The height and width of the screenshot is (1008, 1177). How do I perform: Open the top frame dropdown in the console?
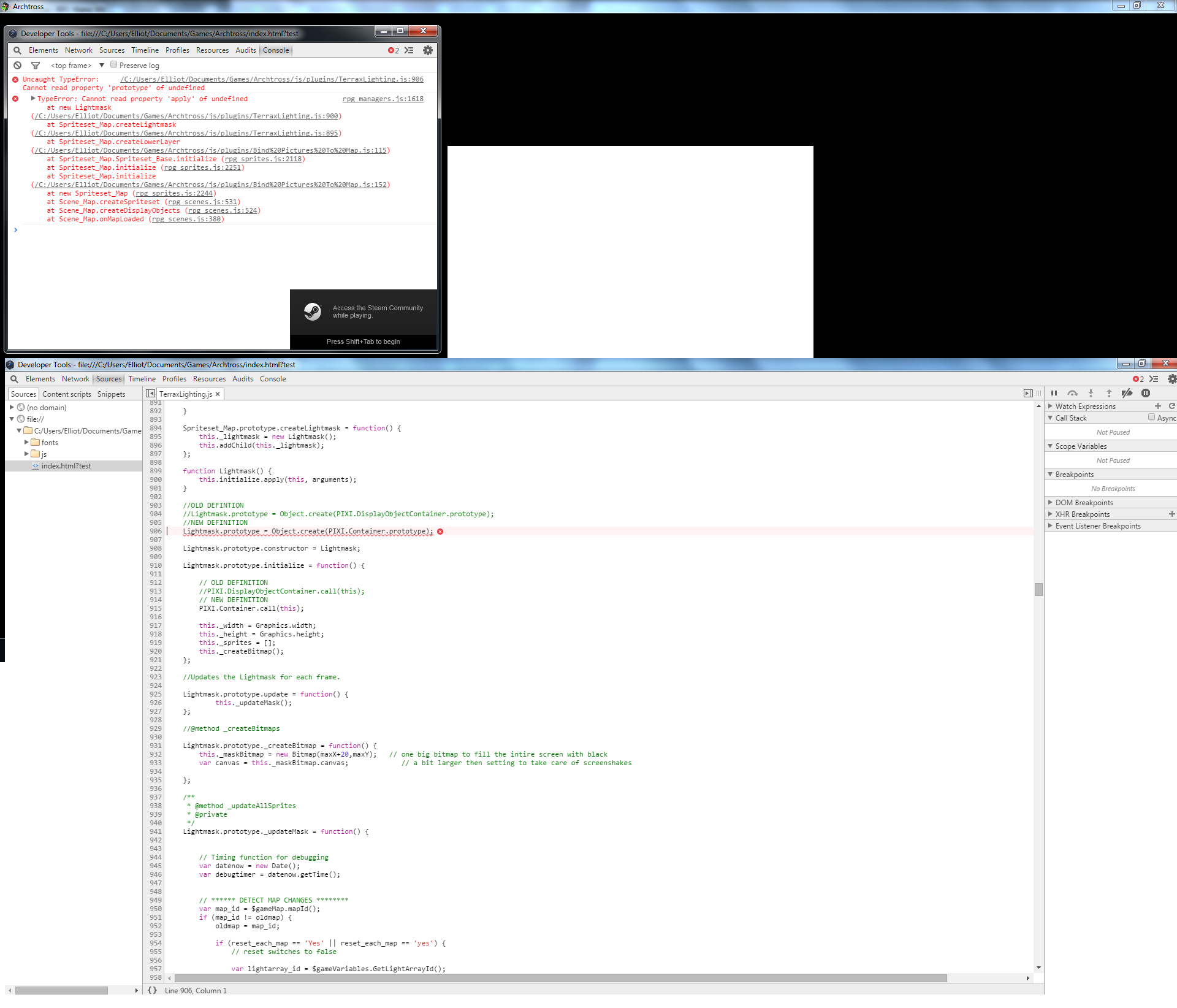click(78, 66)
